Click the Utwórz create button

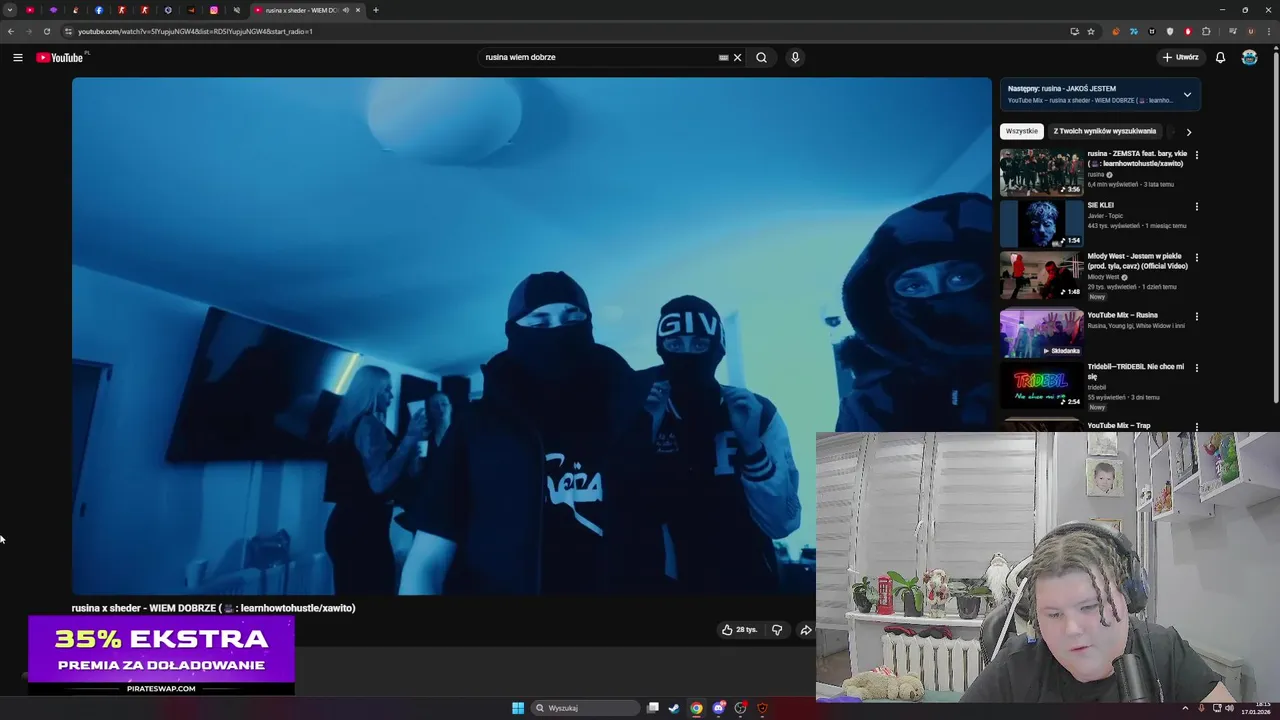coord(1180,57)
